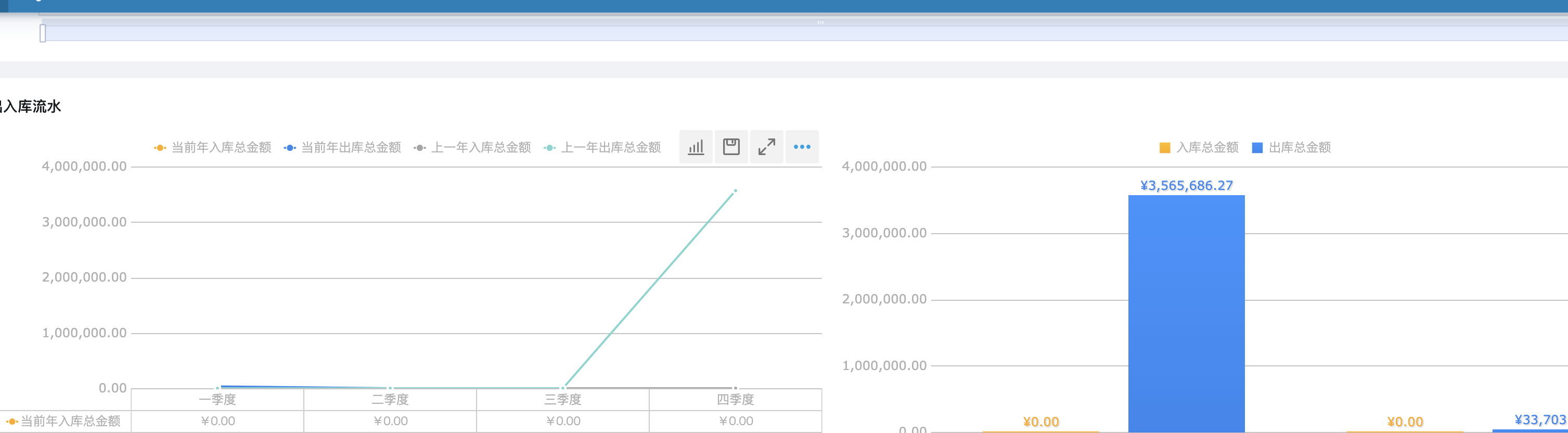The height and width of the screenshot is (433, 1568).
Task: Click ¥0.00 cell under 一季度
Action: (217, 422)
